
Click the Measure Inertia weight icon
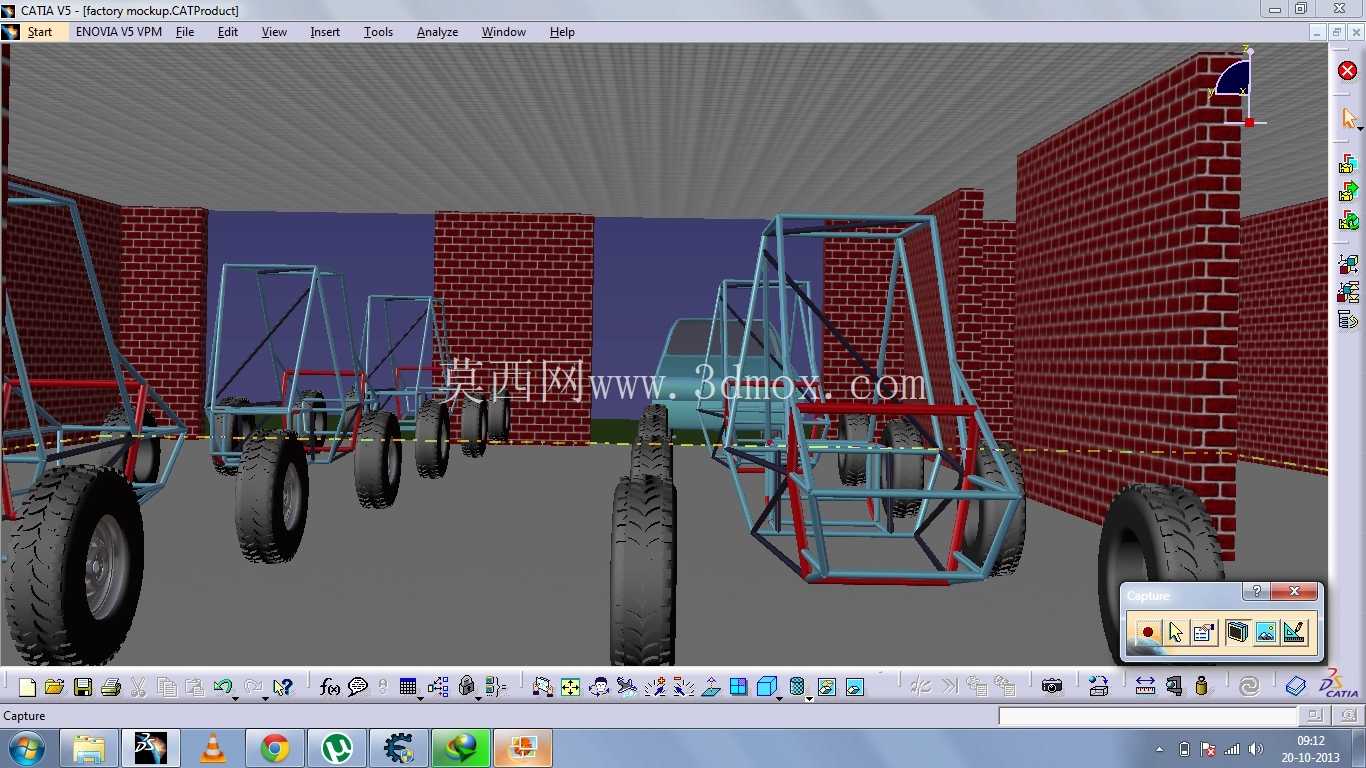(x=1202, y=687)
